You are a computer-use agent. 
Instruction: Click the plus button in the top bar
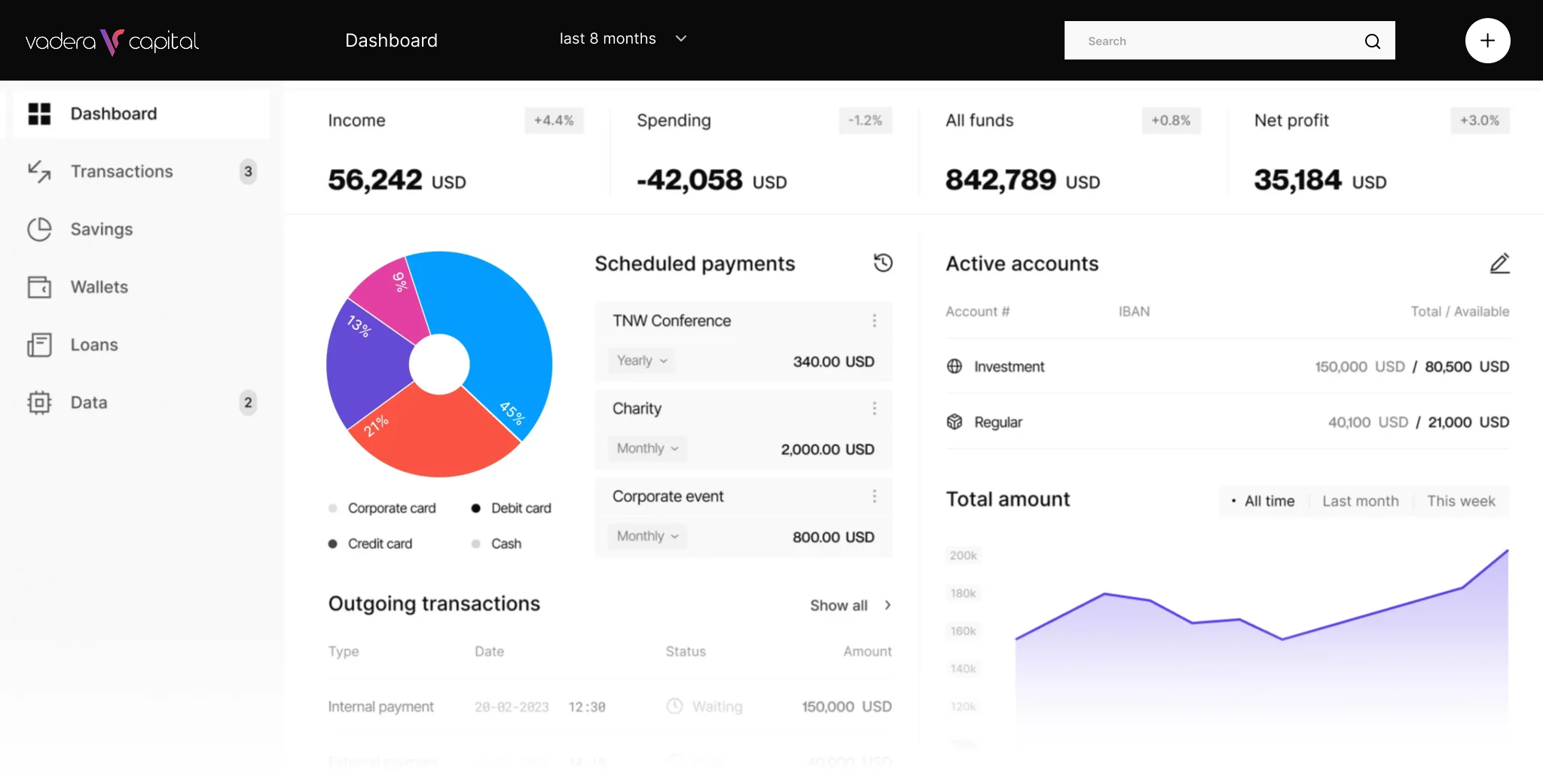pos(1486,41)
